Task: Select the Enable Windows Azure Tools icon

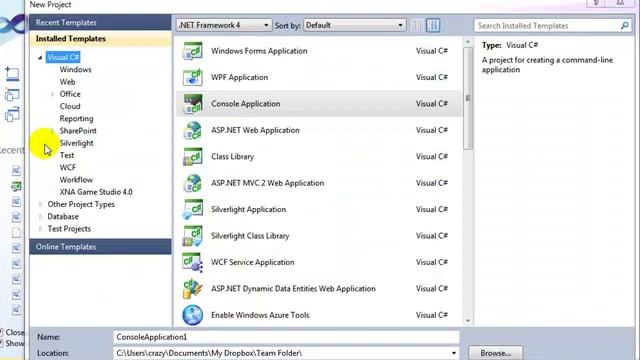Action: (x=192, y=315)
